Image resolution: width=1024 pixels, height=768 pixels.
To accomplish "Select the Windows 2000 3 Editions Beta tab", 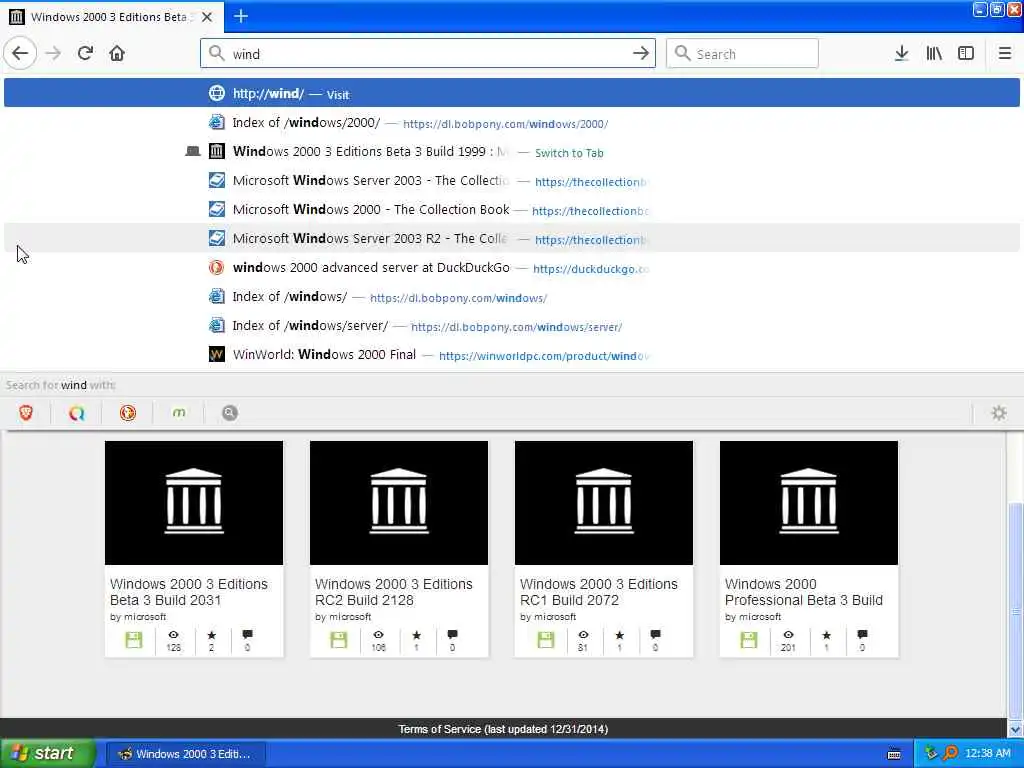I will (112, 17).
